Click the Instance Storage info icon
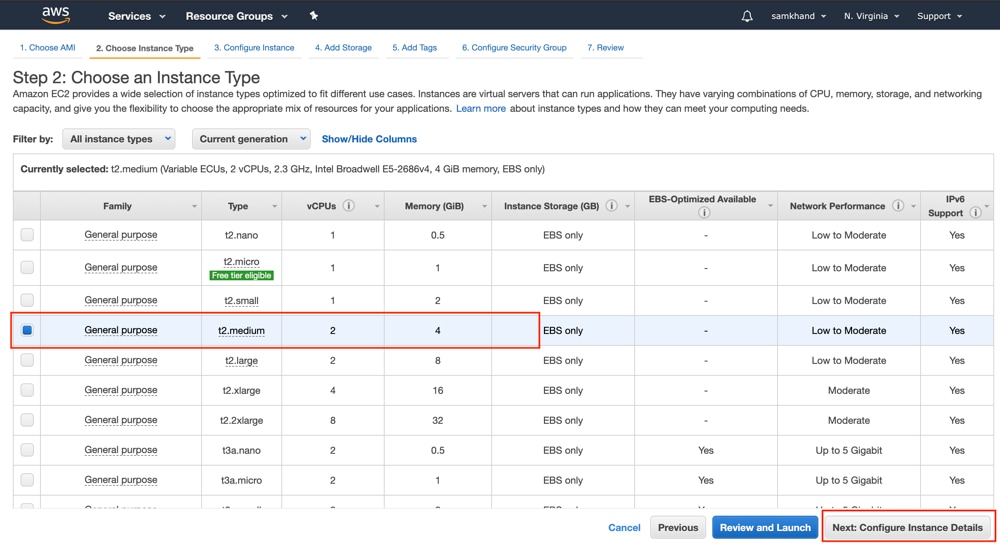This screenshot has height=546, width=1000. point(611,206)
